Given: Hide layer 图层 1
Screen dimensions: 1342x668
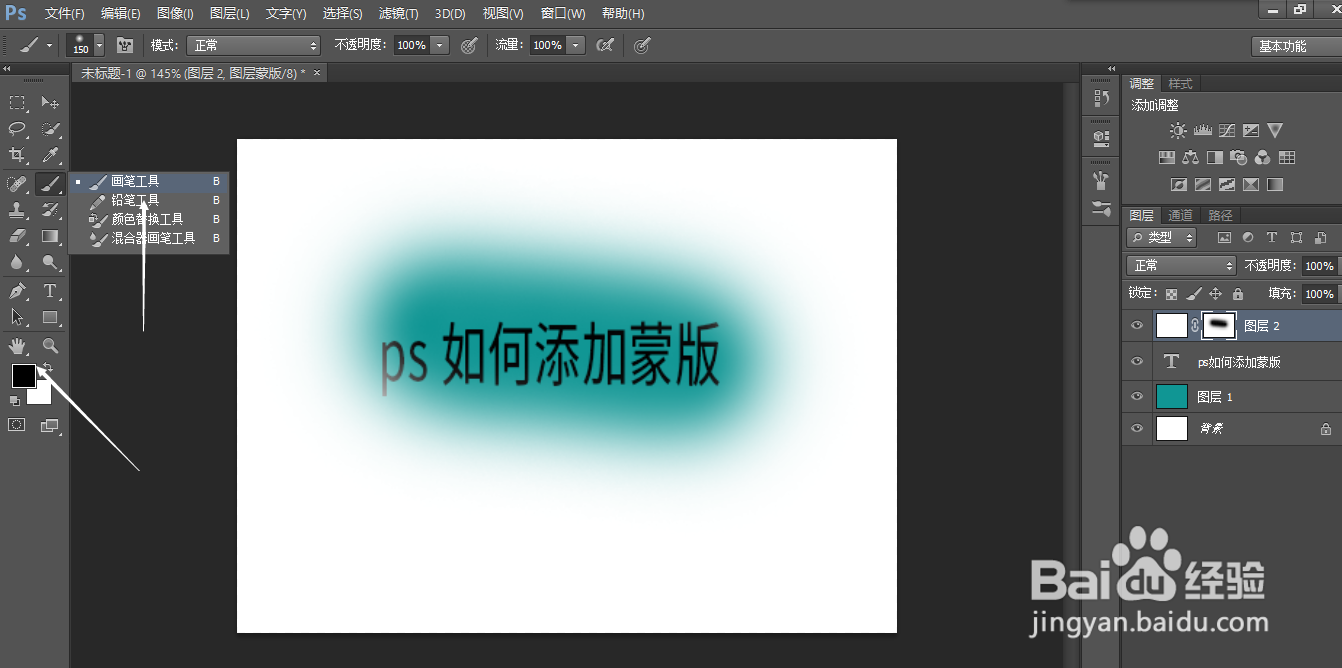Looking at the screenshot, I should pos(1136,396).
